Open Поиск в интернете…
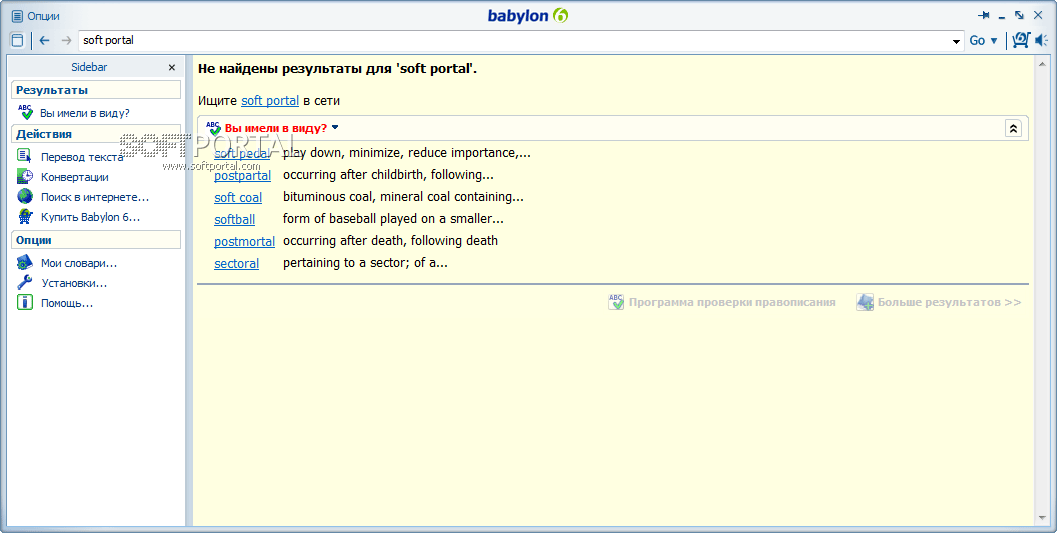Viewport: 1057px width, 533px height. point(95,197)
